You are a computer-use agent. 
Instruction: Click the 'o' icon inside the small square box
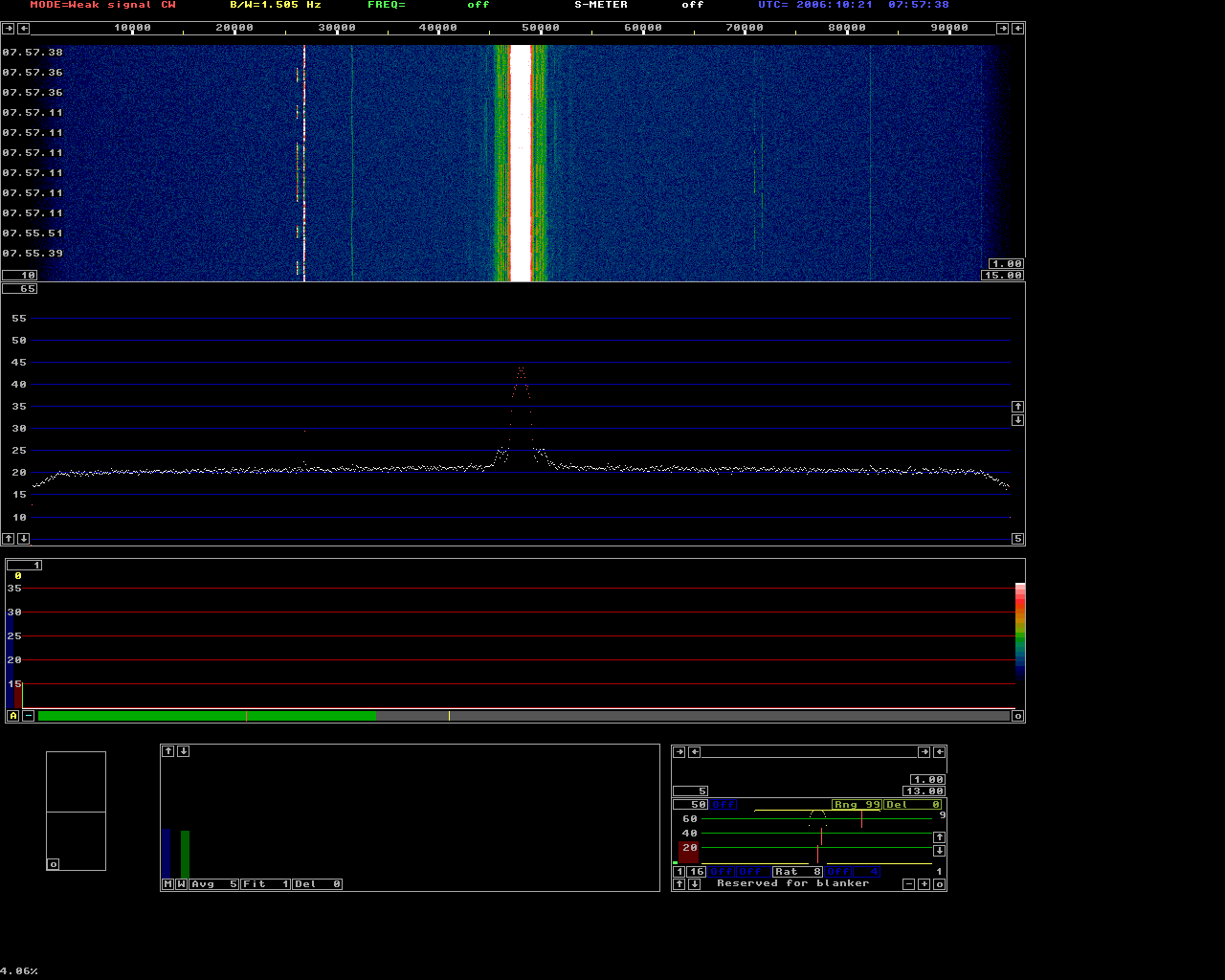point(54,864)
